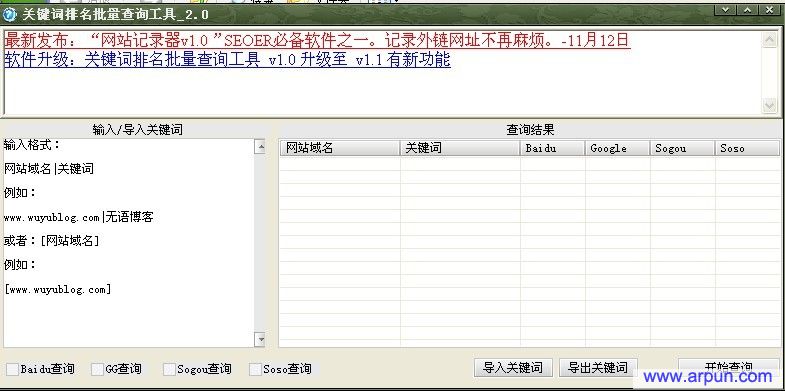Click the announcement panel's scroll down arrow
This screenshot has height=391, width=785.
pos(769,105)
